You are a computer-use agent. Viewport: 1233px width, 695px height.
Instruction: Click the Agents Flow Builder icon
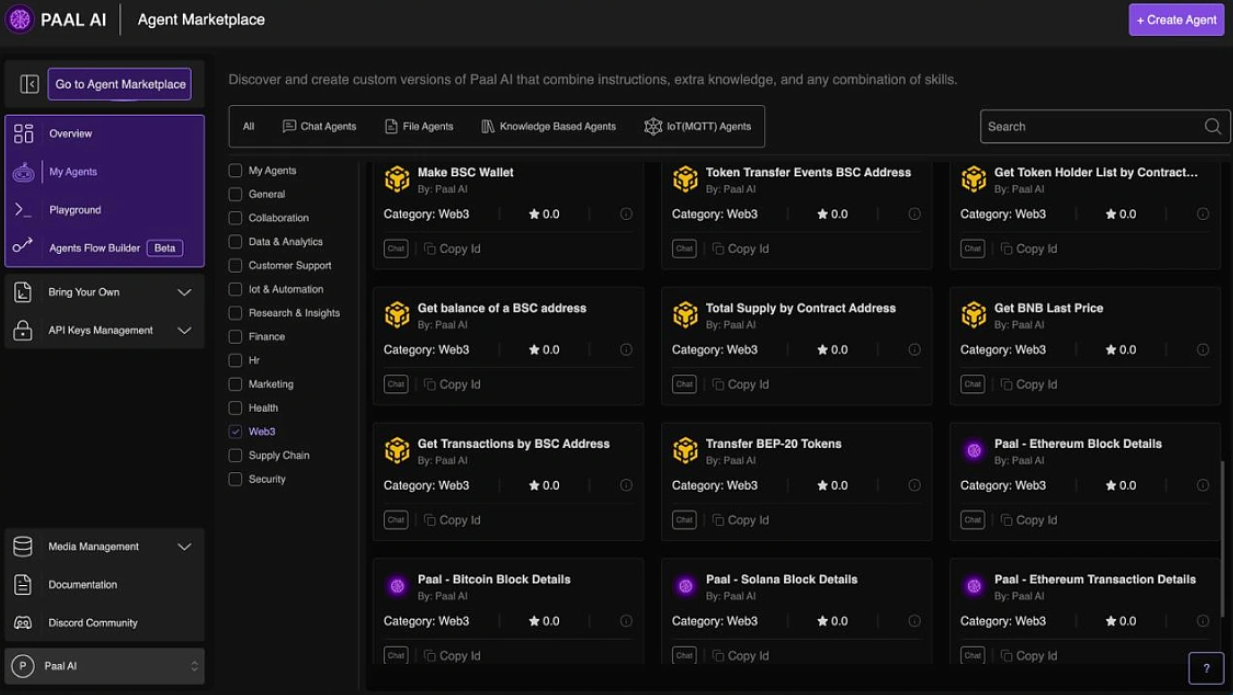coord(23,247)
